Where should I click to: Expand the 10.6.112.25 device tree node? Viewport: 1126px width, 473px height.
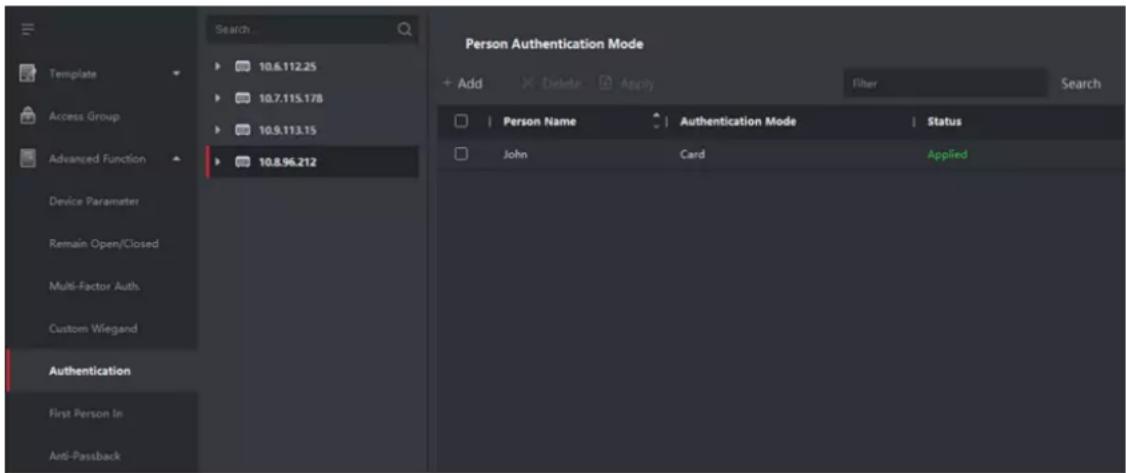point(218,67)
